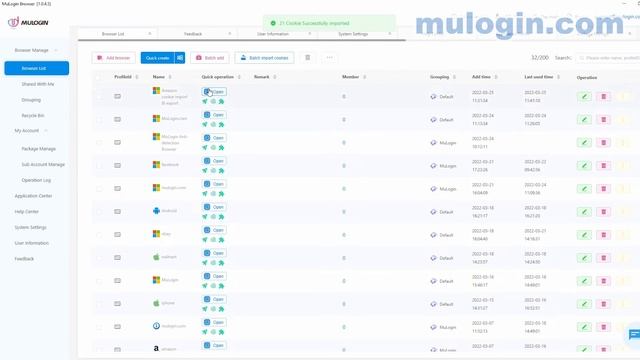Screen dimensions: 640x360
Task: Check the MuLogin Anti-detection Browser row checkbox
Action: point(99,142)
